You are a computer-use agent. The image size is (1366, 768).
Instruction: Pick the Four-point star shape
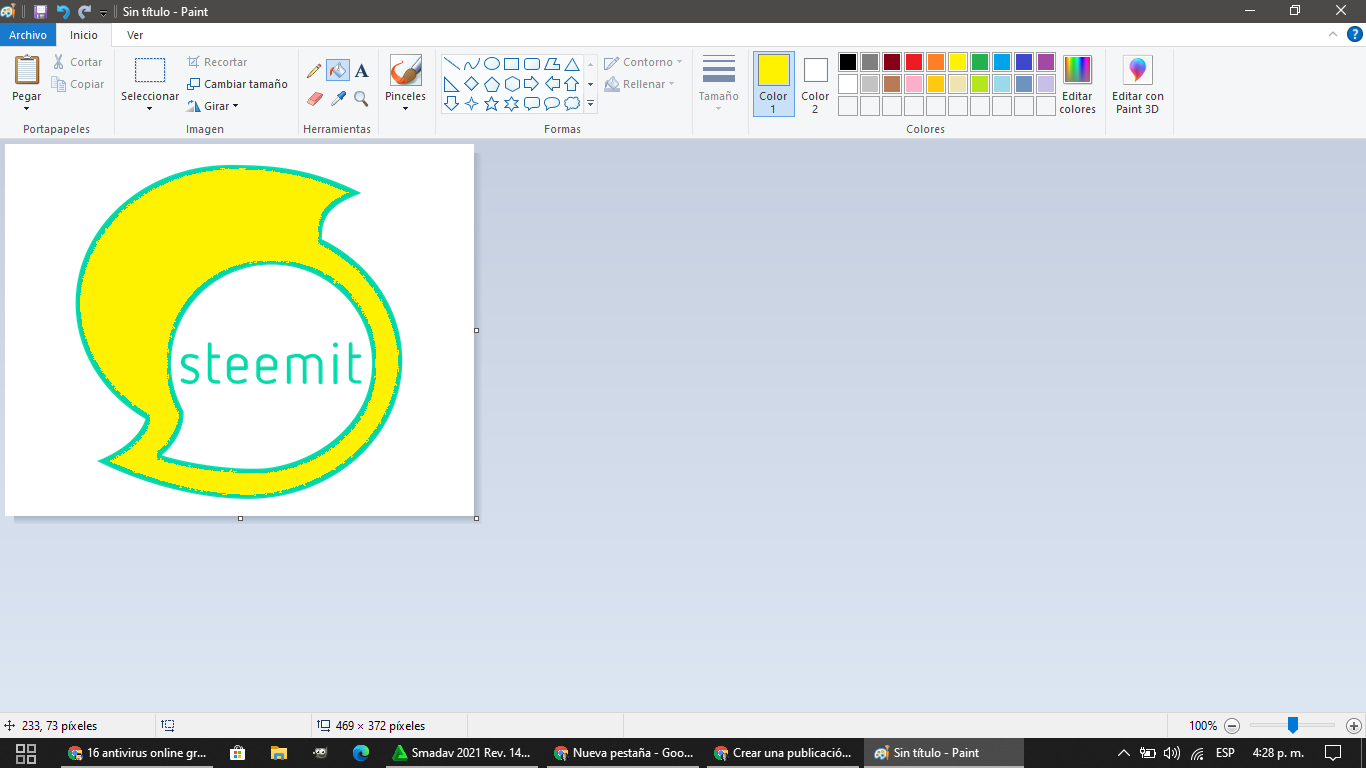(x=472, y=104)
